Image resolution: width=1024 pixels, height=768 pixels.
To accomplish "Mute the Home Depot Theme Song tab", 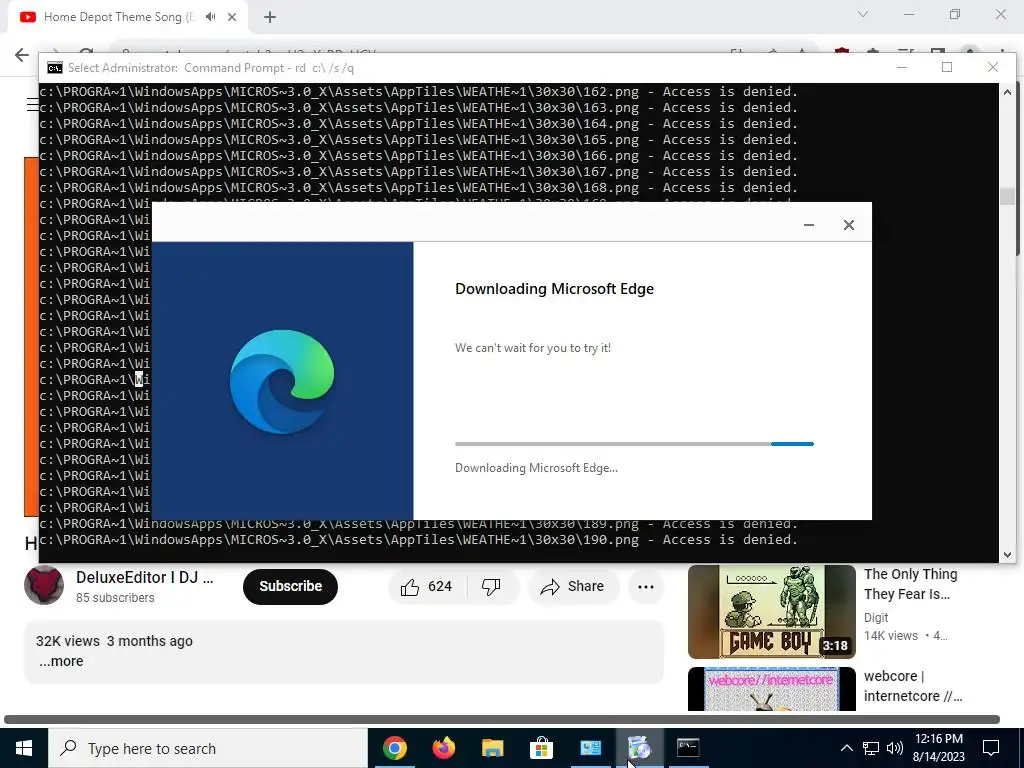I will [210, 17].
